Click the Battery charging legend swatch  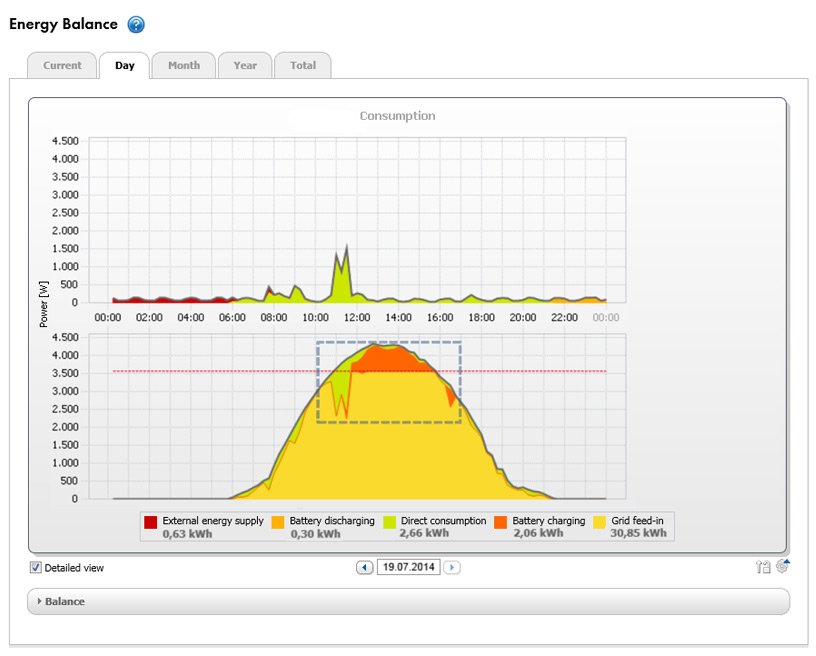500,522
